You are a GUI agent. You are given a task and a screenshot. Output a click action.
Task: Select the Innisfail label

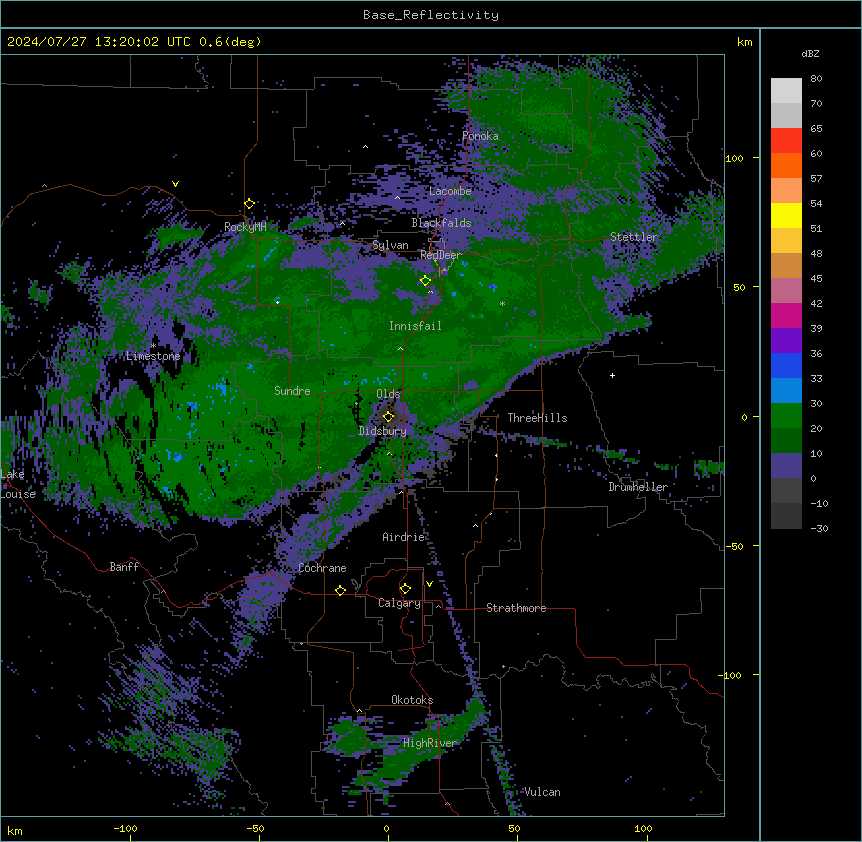coord(415,326)
